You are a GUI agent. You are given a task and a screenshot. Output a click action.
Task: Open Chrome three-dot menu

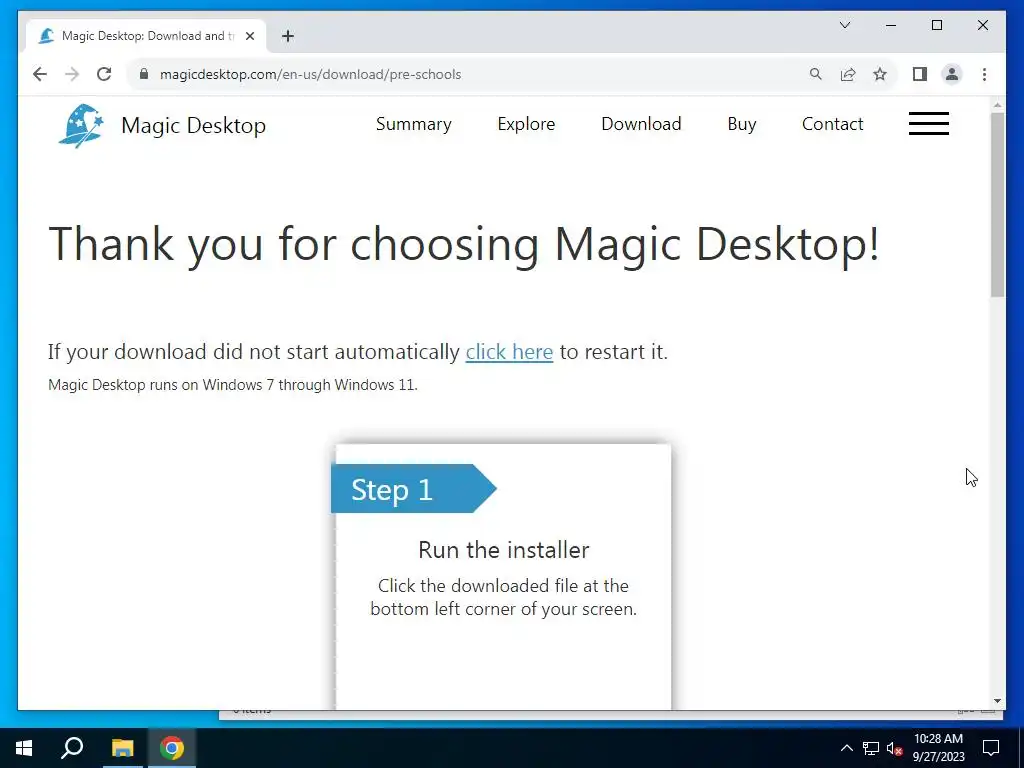coord(984,74)
